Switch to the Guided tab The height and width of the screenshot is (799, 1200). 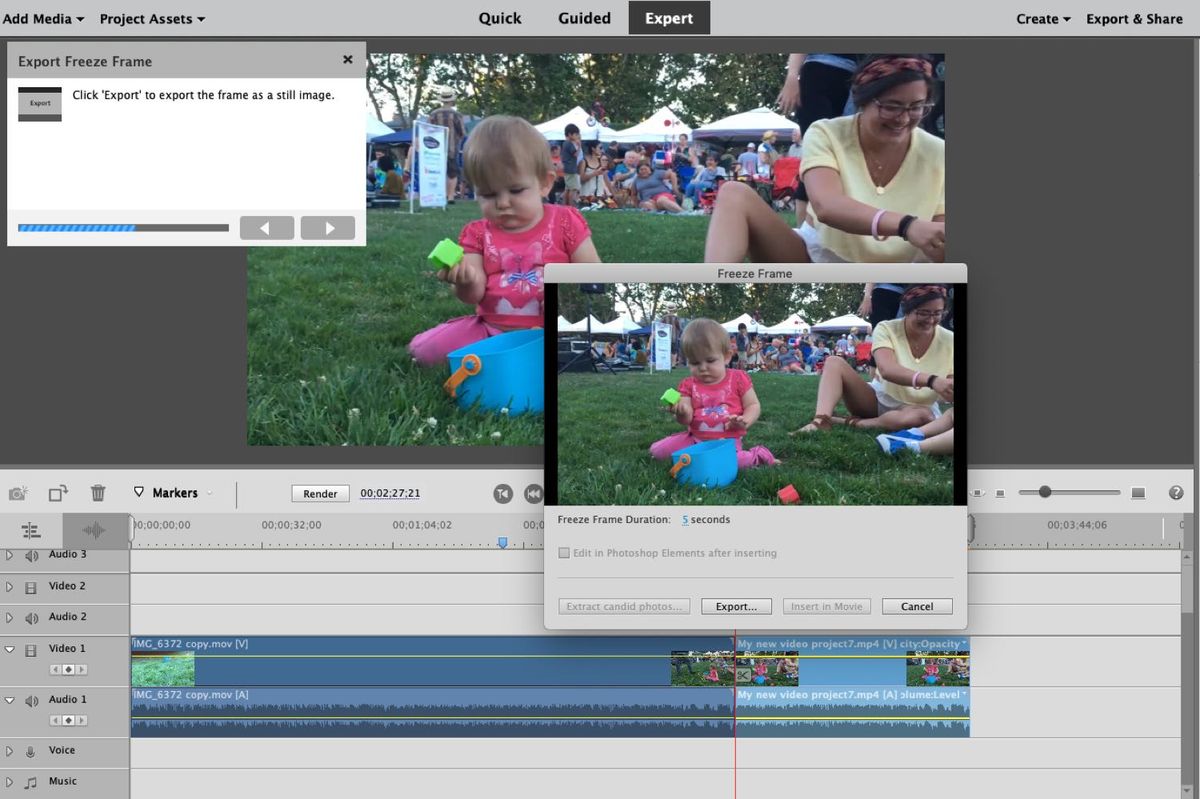click(x=583, y=18)
